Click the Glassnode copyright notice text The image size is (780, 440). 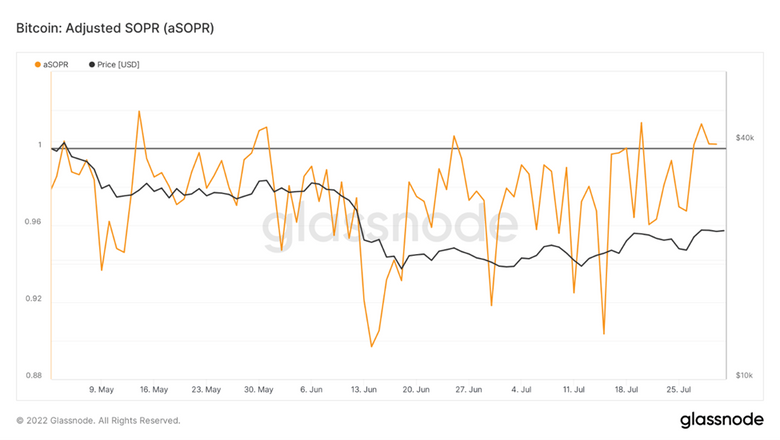point(98,420)
